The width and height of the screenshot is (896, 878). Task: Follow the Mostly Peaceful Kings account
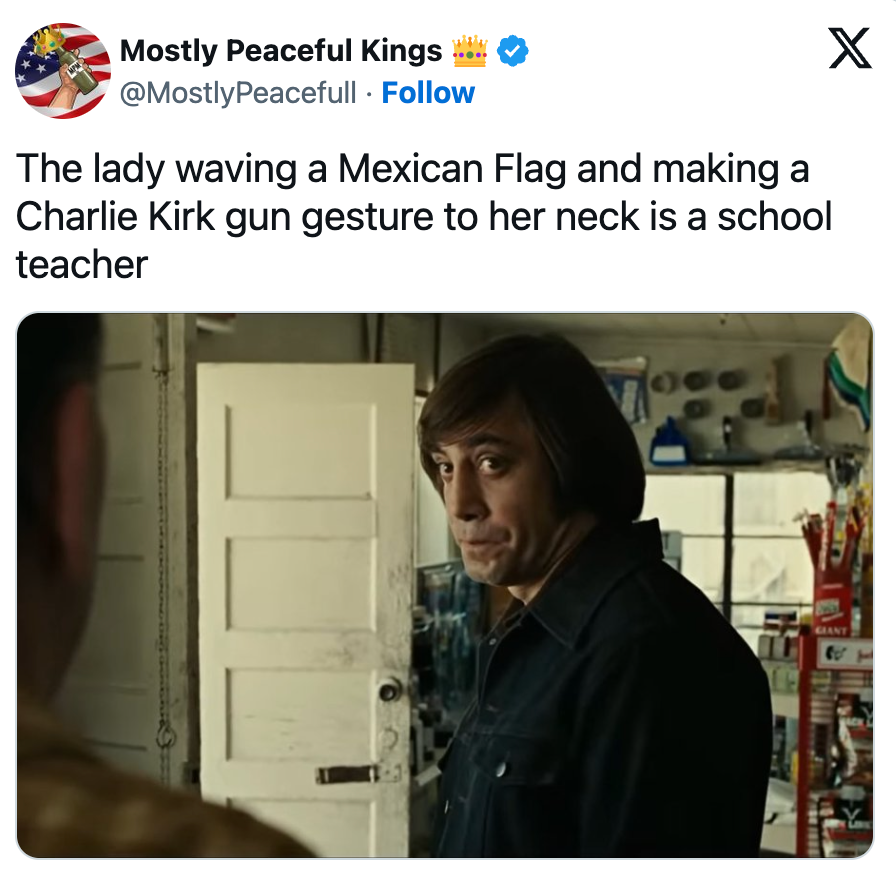point(428,93)
